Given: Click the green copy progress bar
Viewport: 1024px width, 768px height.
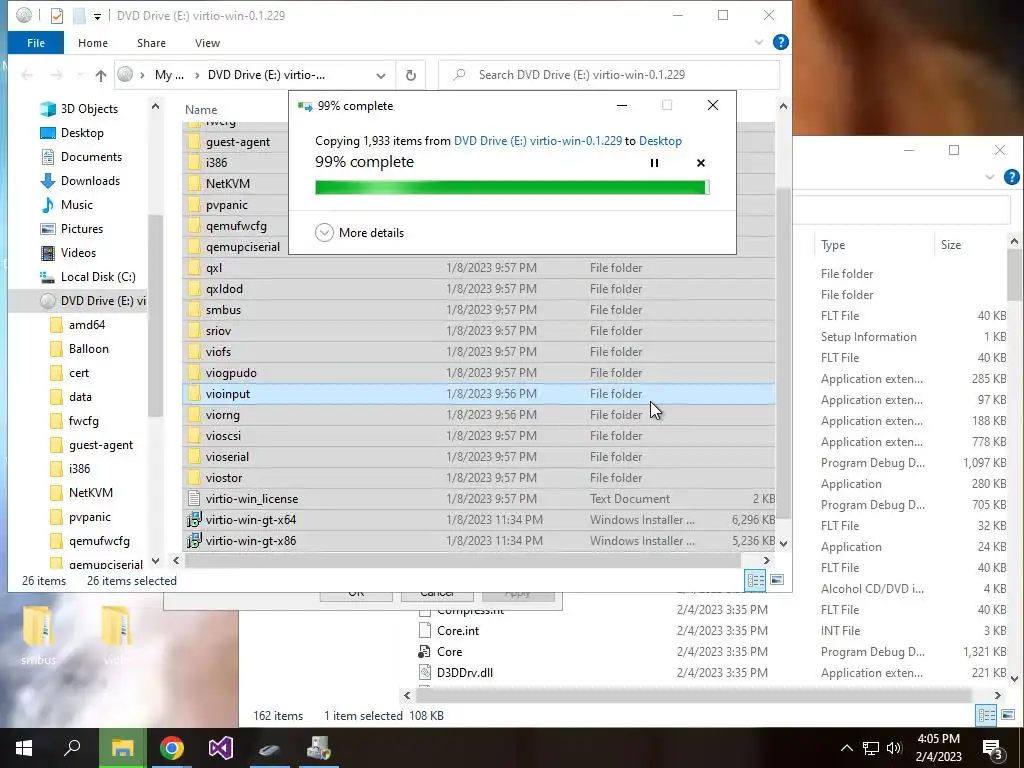Looking at the screenshot, I should (x=512, y=187).
